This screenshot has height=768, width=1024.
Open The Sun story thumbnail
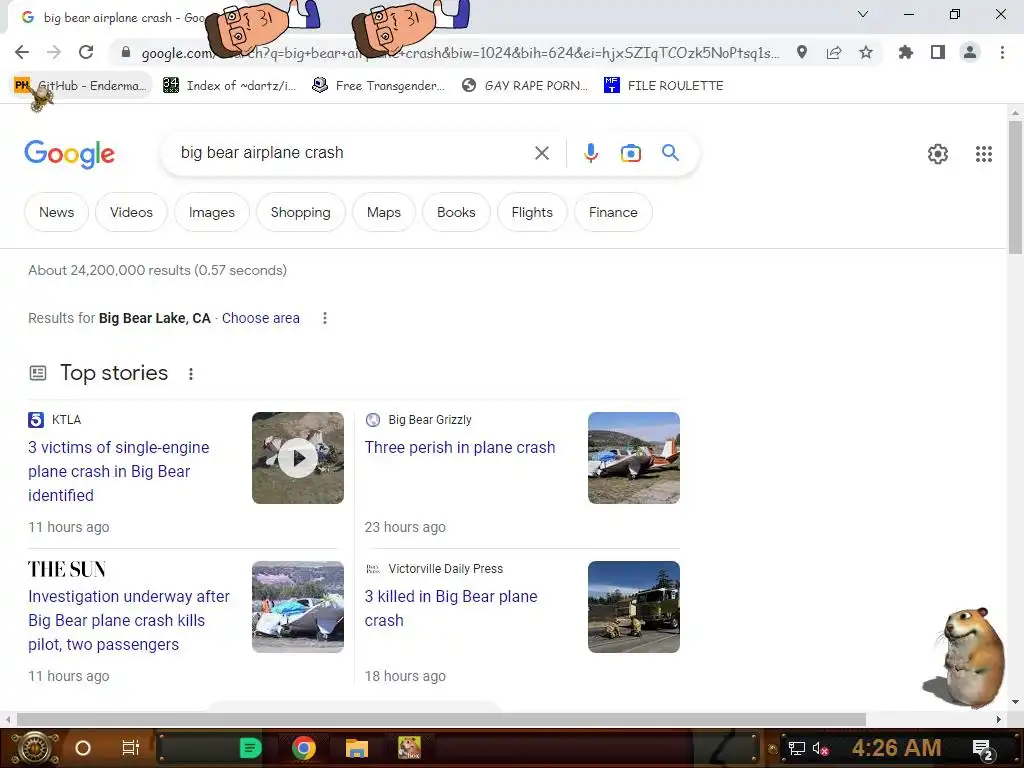tap(298, 607)
